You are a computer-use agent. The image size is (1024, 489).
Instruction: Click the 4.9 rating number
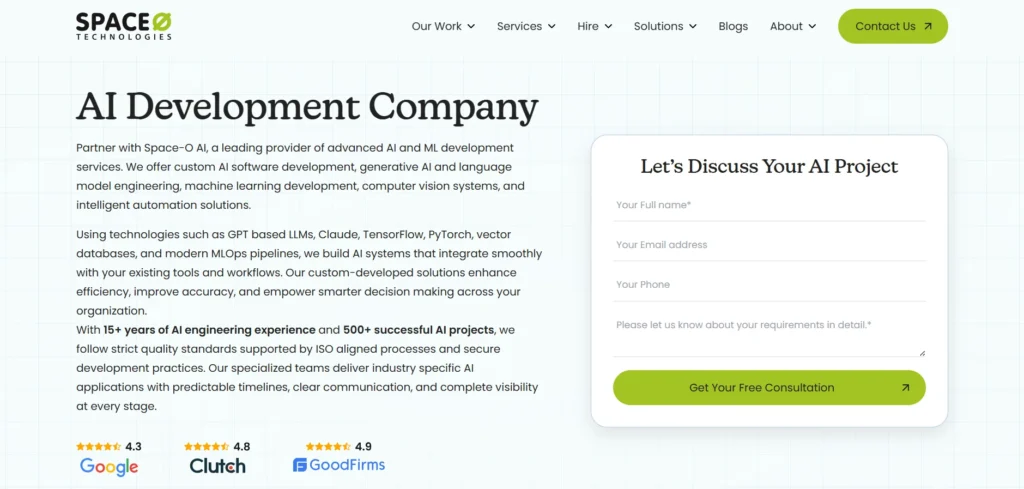pos(363,447)
